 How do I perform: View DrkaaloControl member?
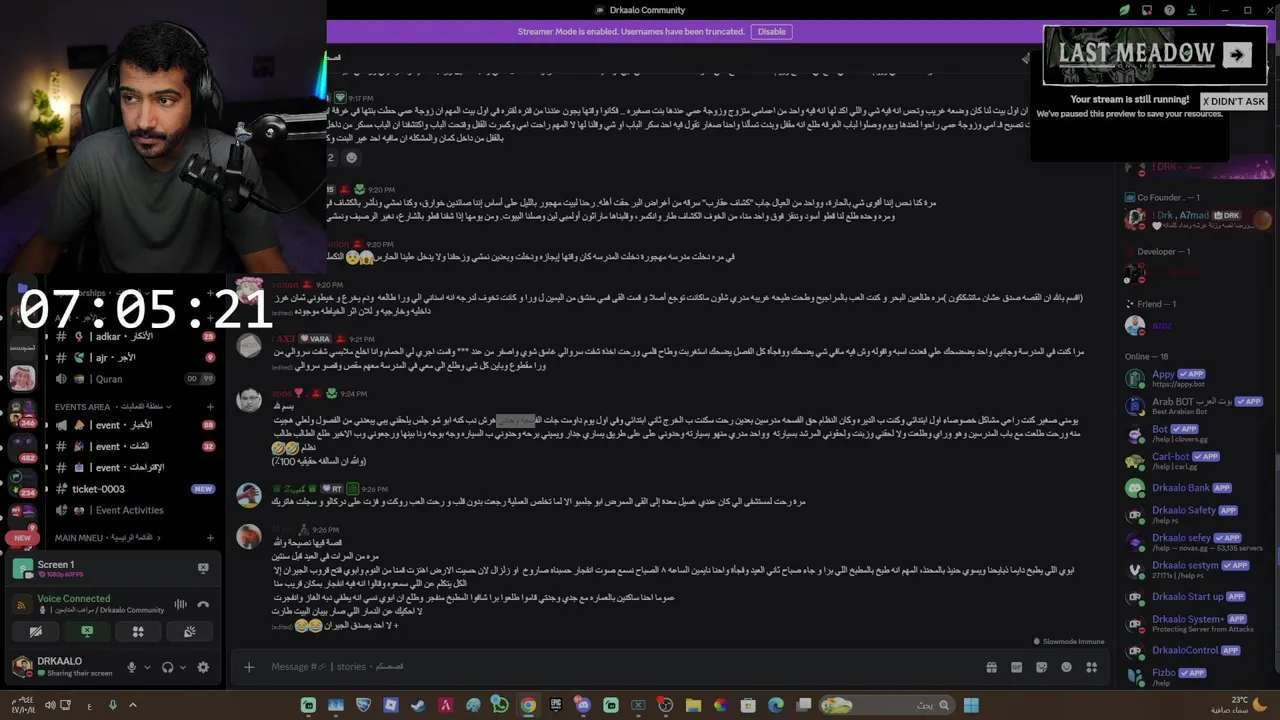[1193, 650]
